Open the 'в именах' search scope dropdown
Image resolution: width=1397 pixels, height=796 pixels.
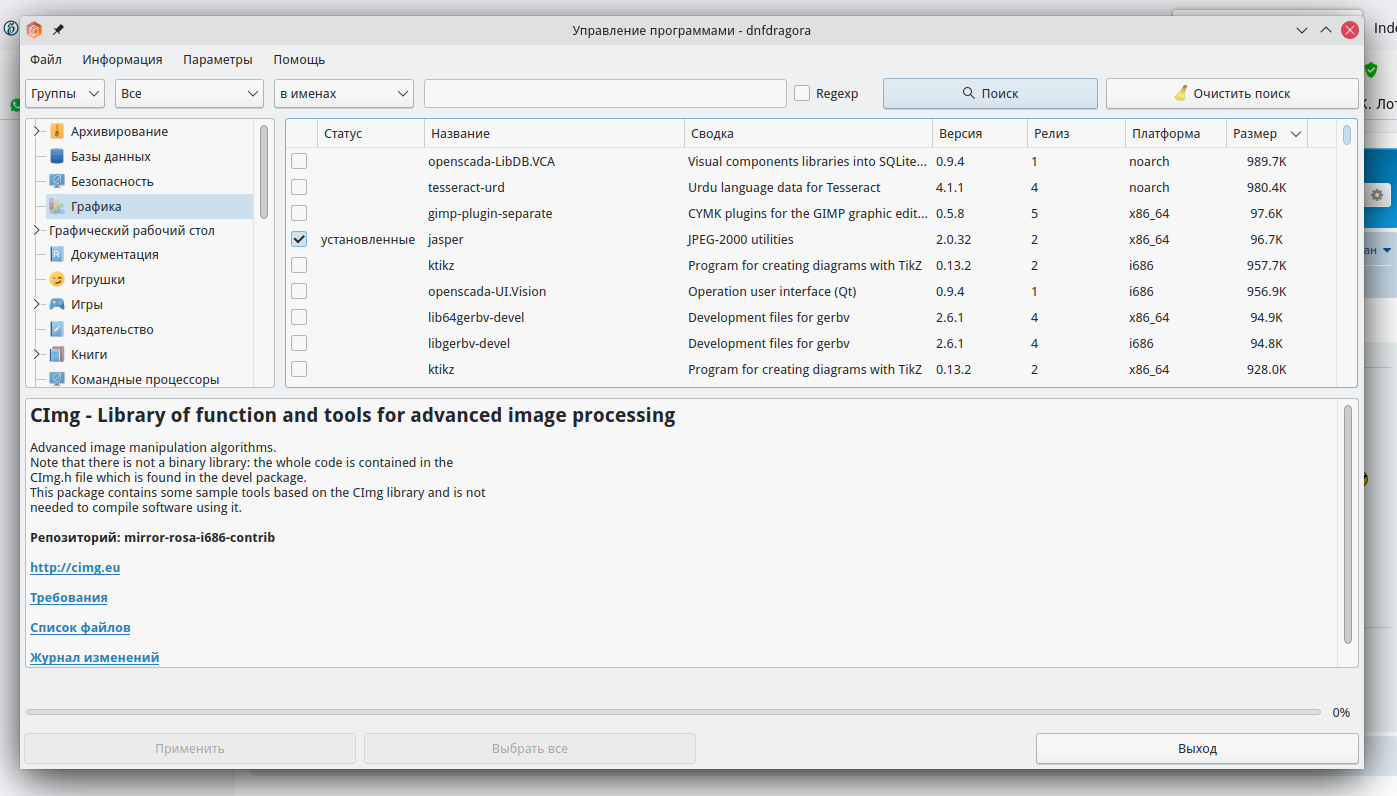click(x=344, y=93)
